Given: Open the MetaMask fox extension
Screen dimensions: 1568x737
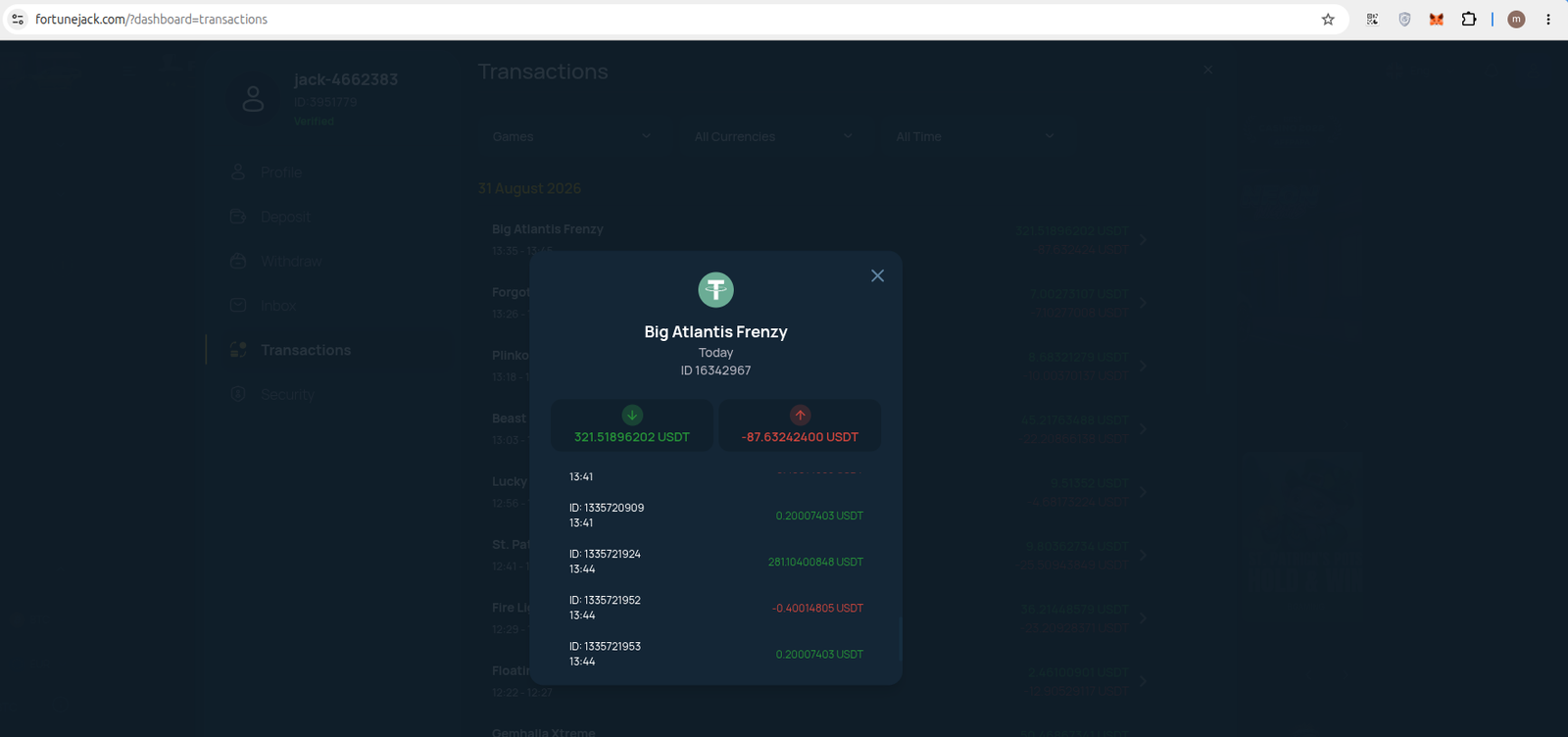Looking at the screenshot, I should click(x=1437, y=20).
